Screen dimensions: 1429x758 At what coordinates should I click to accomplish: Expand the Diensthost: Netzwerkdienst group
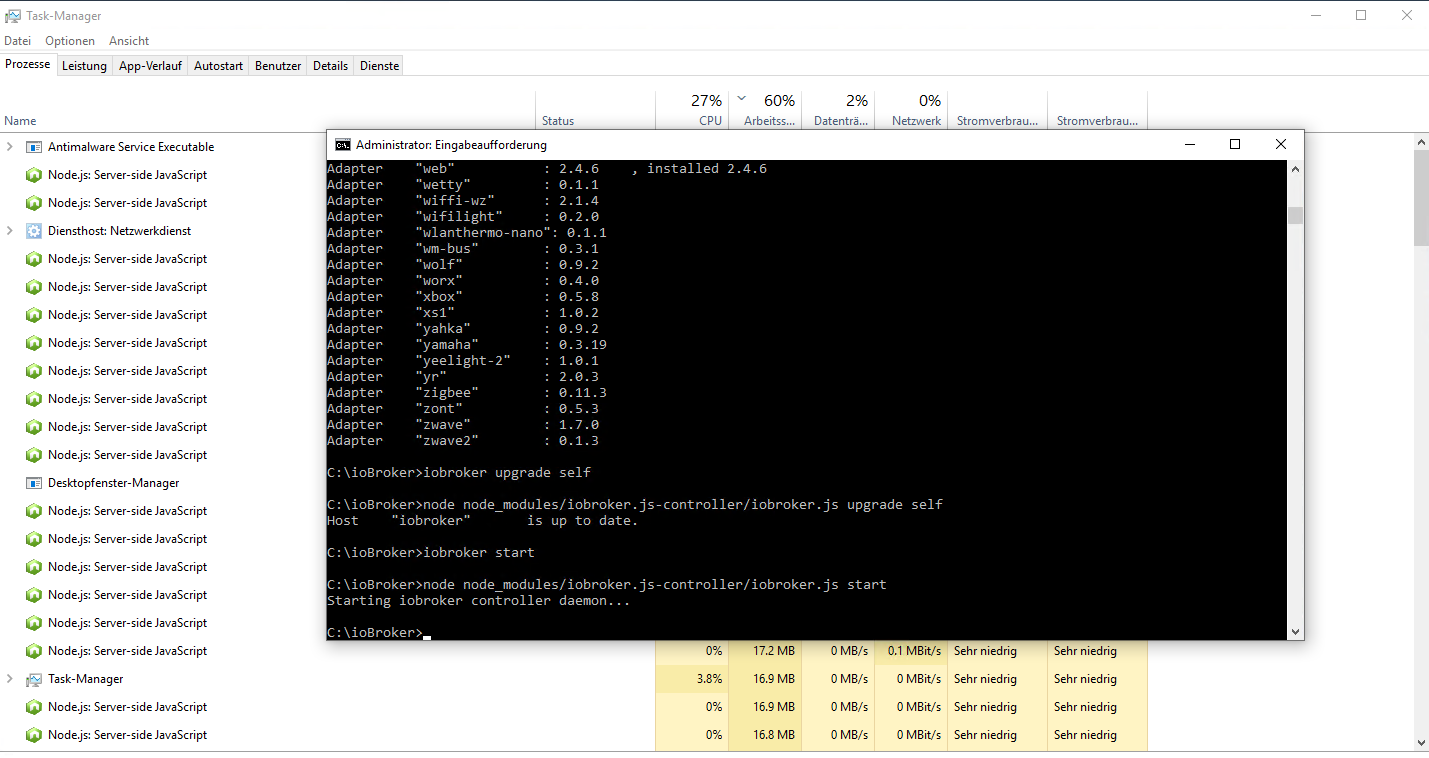point(10,231)
